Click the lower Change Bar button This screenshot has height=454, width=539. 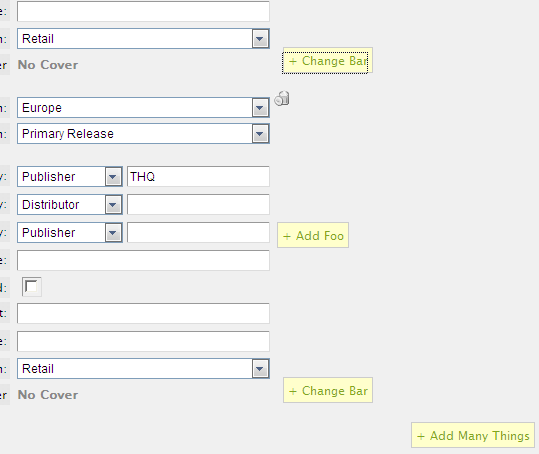click(x=328, y=390)
